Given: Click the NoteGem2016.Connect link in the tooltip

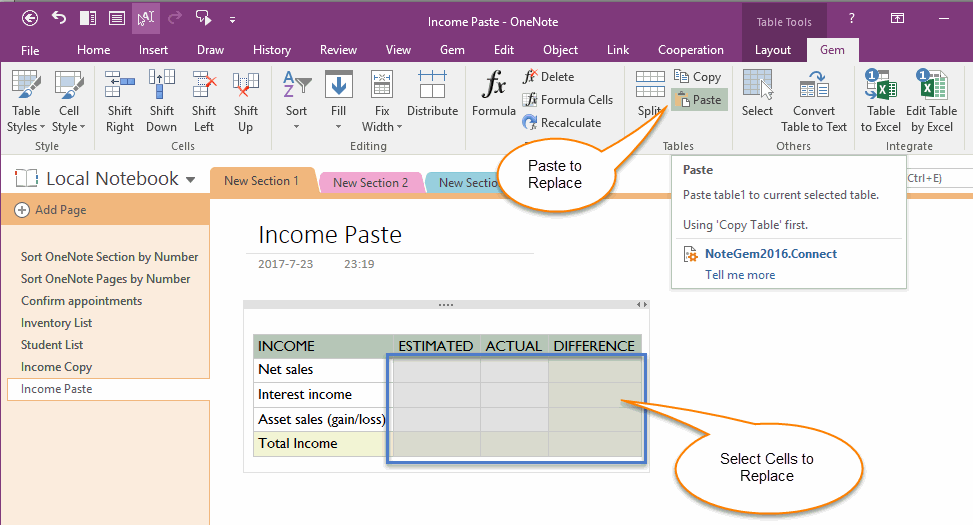Looking at the screenshot, I should tap(771, 254).
